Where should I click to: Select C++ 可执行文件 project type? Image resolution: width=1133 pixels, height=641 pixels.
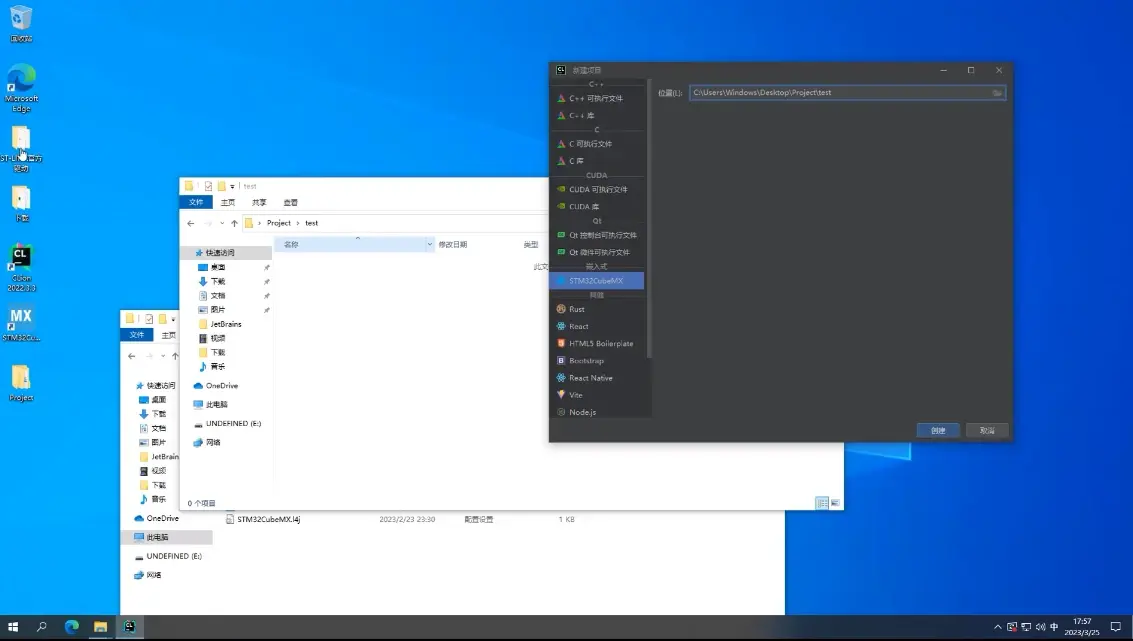tap(597, 98)
